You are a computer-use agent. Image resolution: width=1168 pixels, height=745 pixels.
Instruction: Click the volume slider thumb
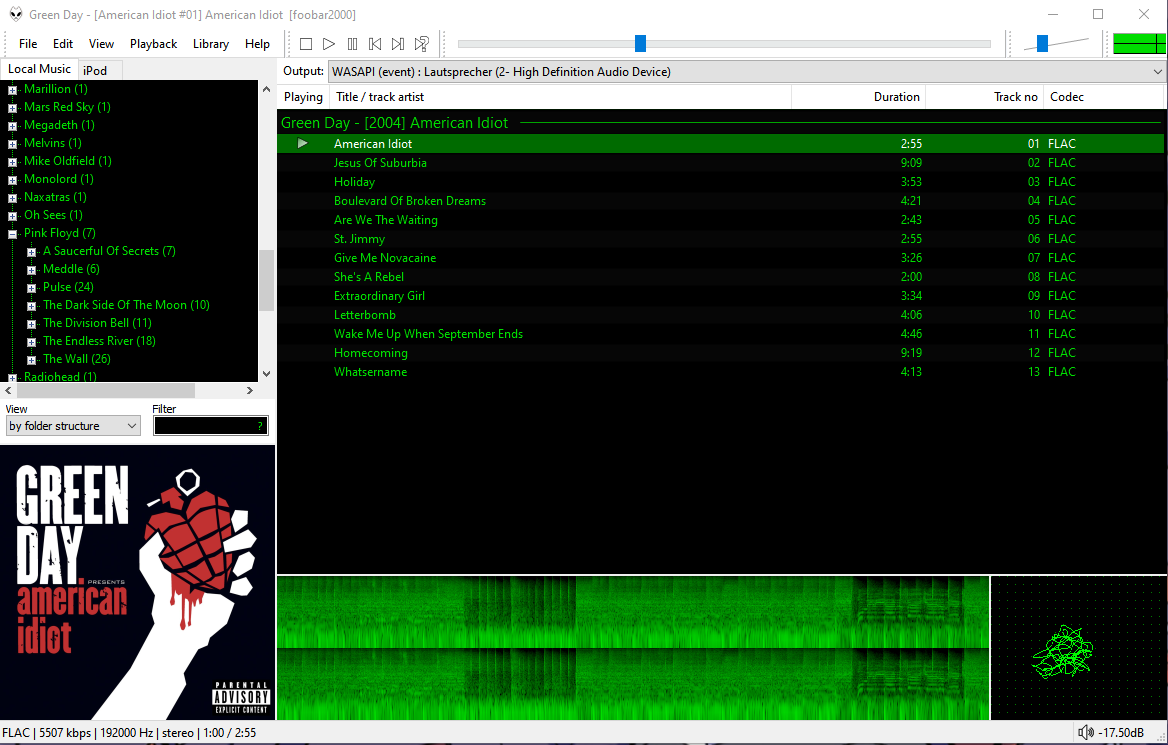coord(1042,43)
